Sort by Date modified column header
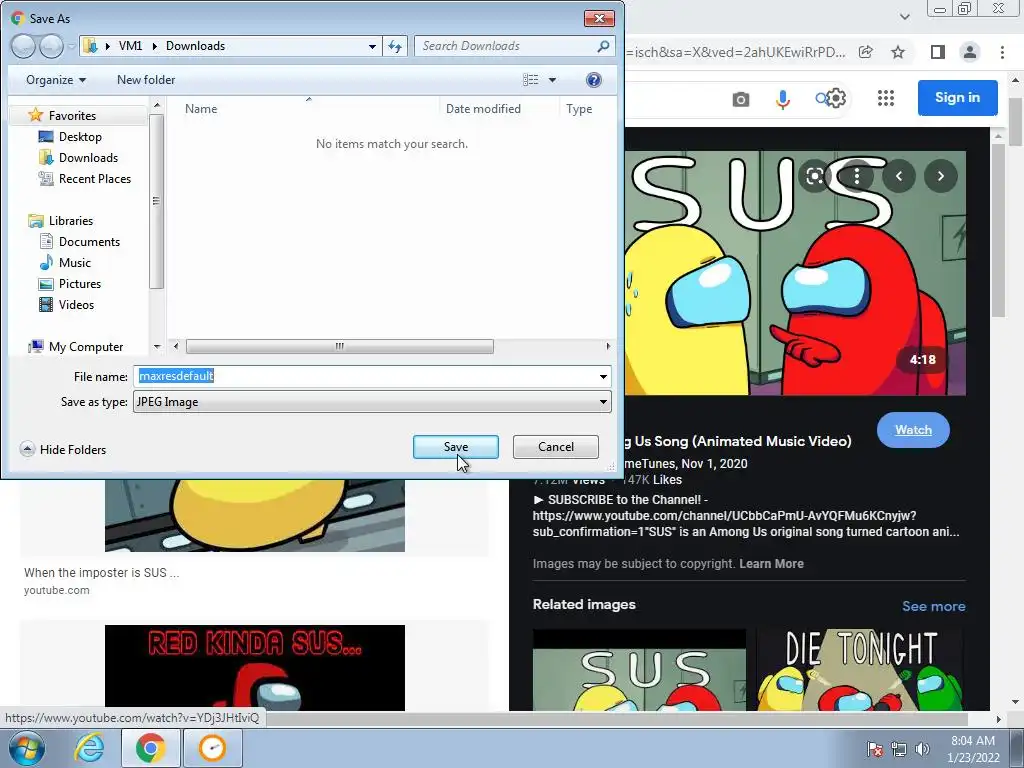This screenshot has height=768, width=1024. click(x=483, y=109)
